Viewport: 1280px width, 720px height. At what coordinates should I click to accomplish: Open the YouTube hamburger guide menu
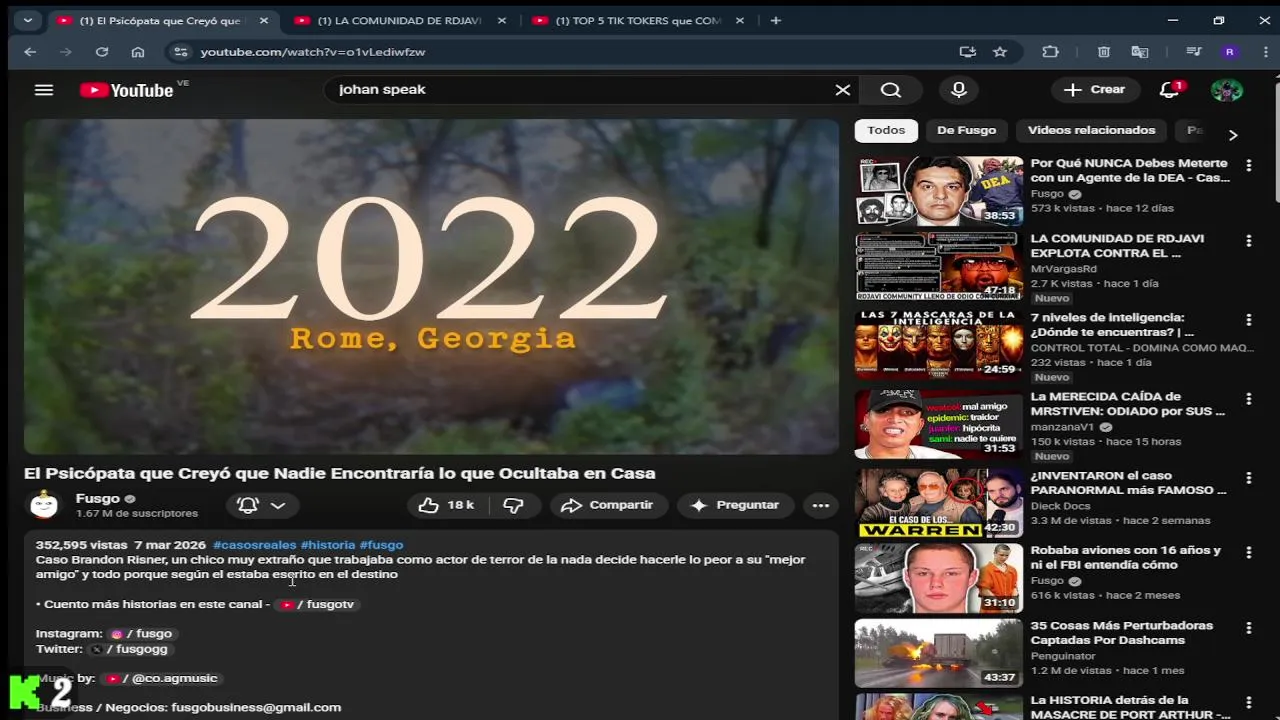coord(43,90)
